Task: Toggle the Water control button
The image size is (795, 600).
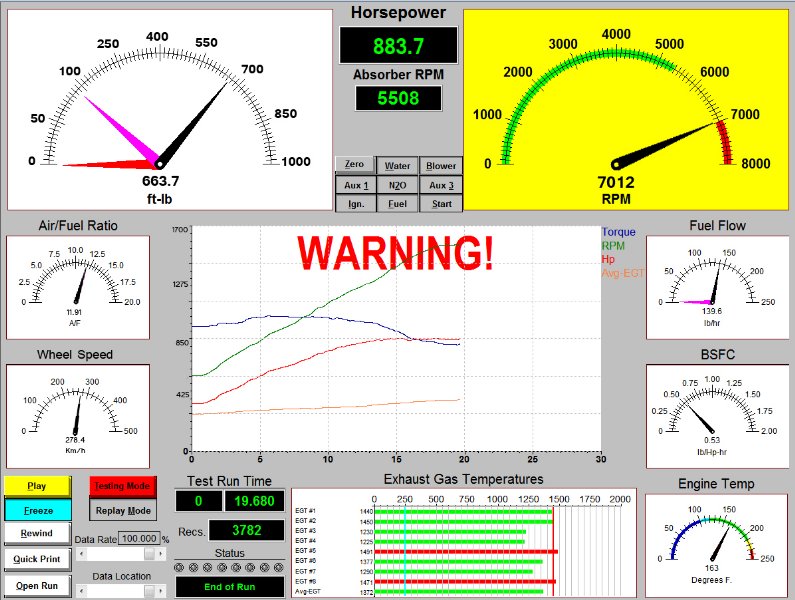Action: 398,166
